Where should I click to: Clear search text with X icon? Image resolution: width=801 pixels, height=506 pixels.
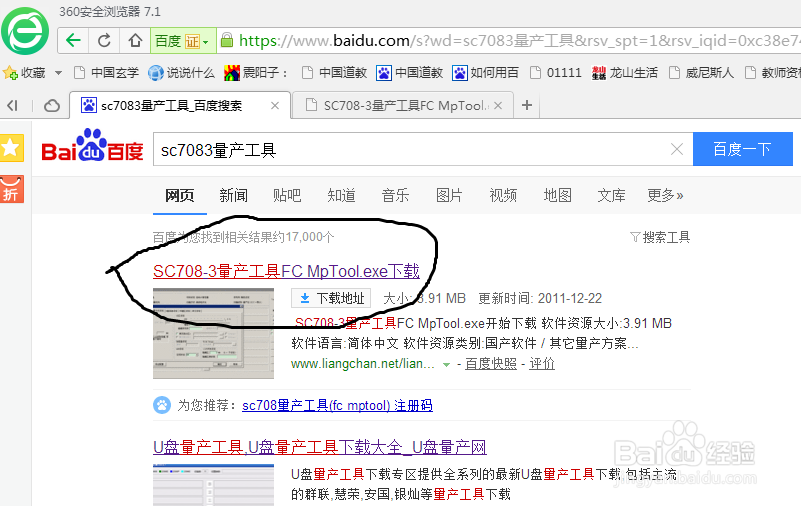(x=677, y=149)
